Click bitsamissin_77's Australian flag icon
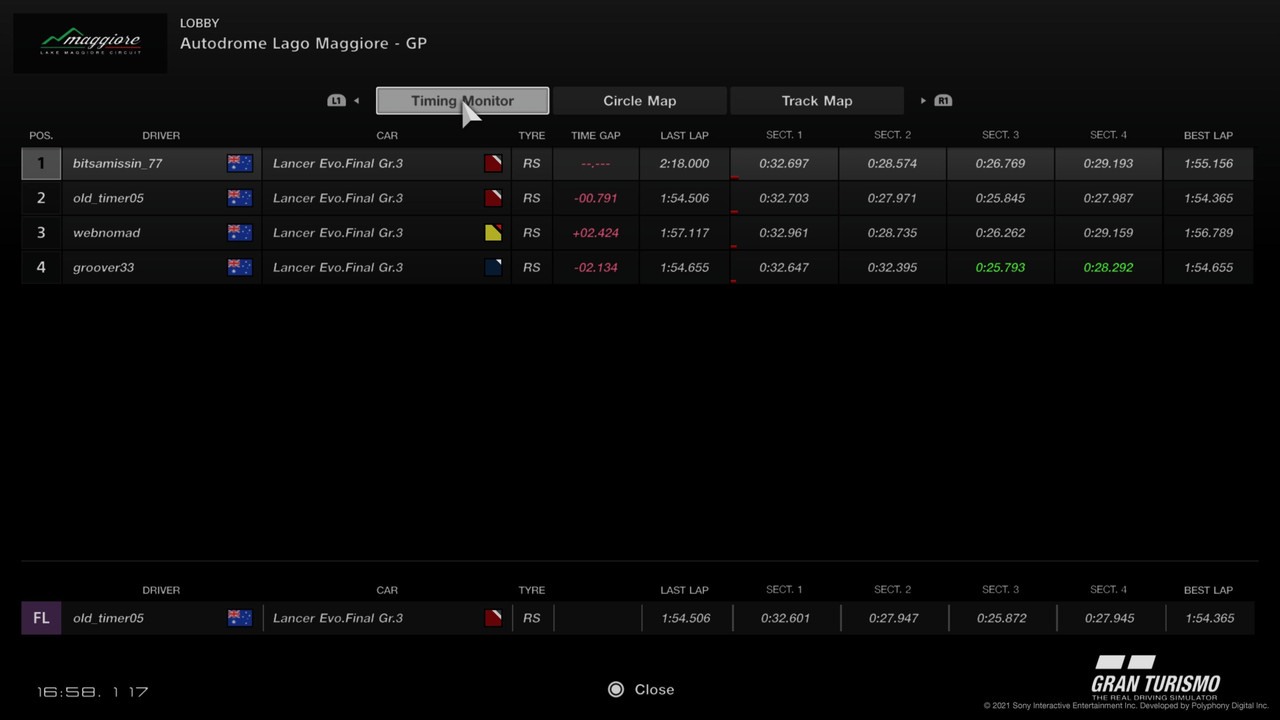 pos(240,163)
